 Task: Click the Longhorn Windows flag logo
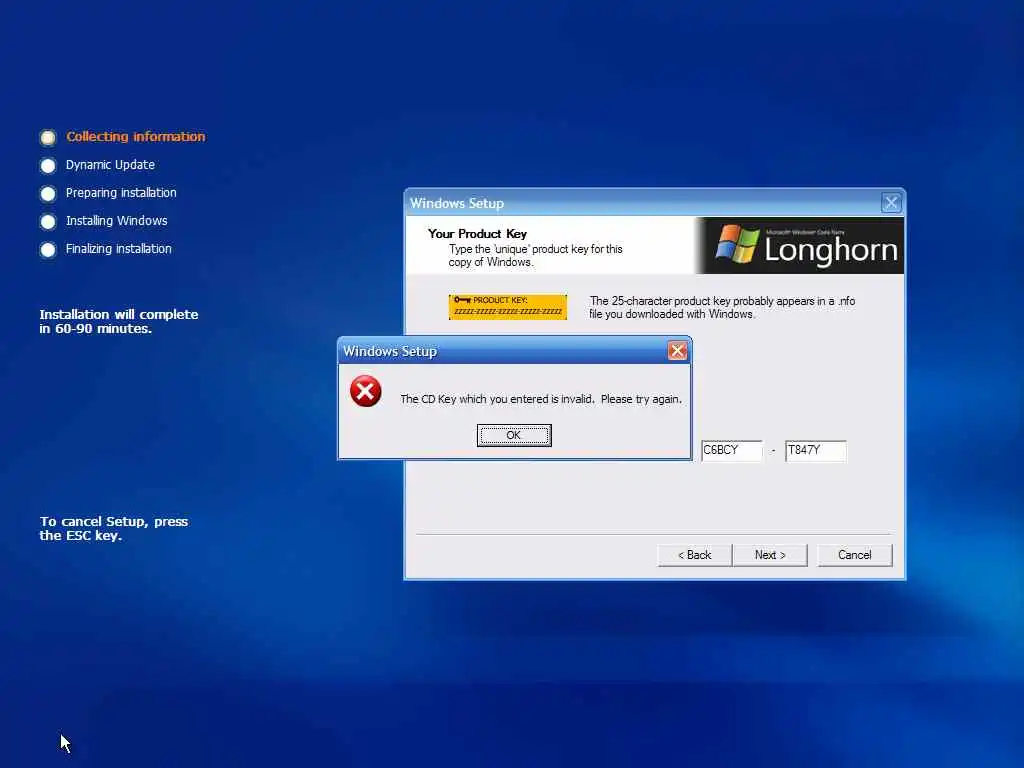click(x=736, y=244)
